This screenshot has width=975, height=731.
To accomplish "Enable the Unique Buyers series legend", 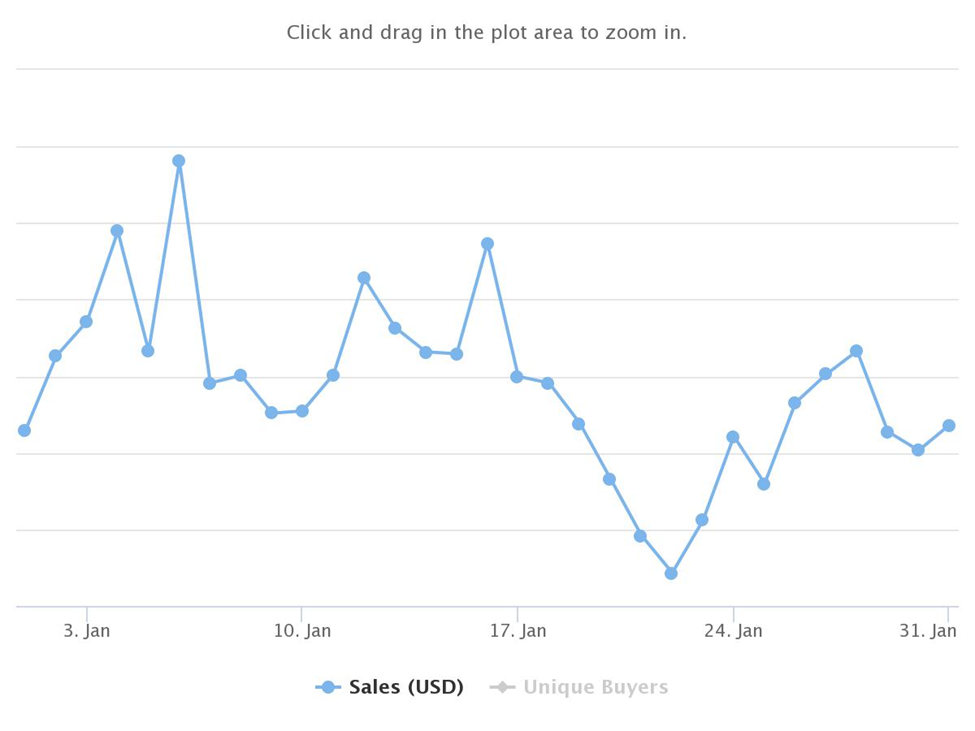I will click(x=594, y=688).
